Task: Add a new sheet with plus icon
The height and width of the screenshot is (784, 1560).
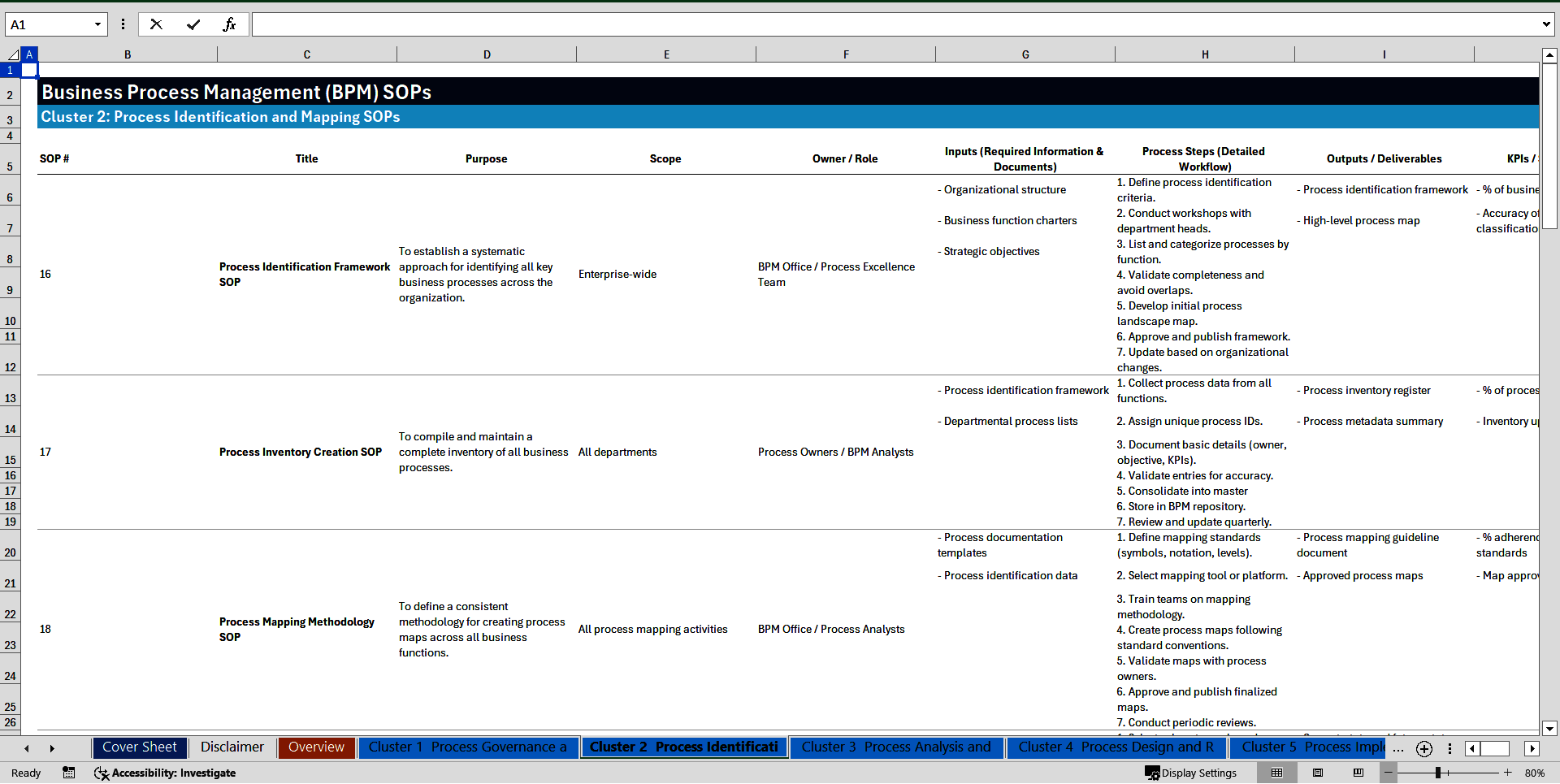Action: [1423, 748]
